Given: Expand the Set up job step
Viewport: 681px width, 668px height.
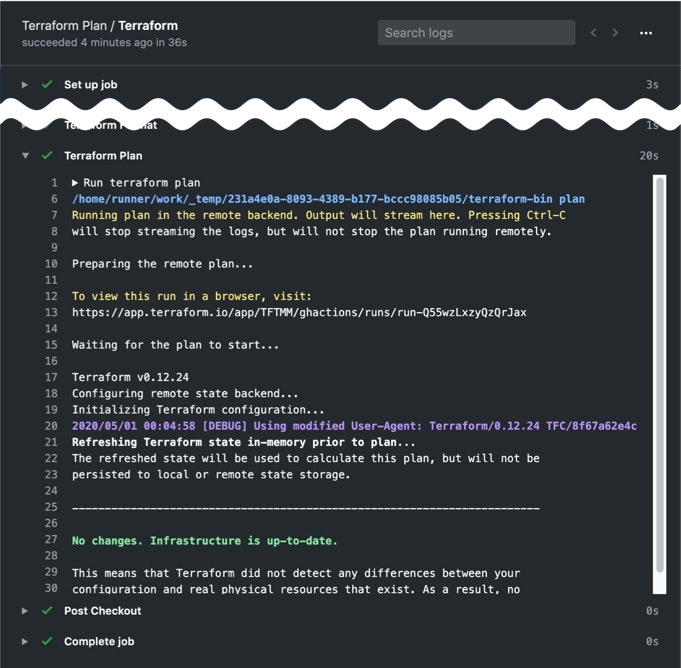Looking at the screenshot, I should pyautogui.click(x=26, y=85).
